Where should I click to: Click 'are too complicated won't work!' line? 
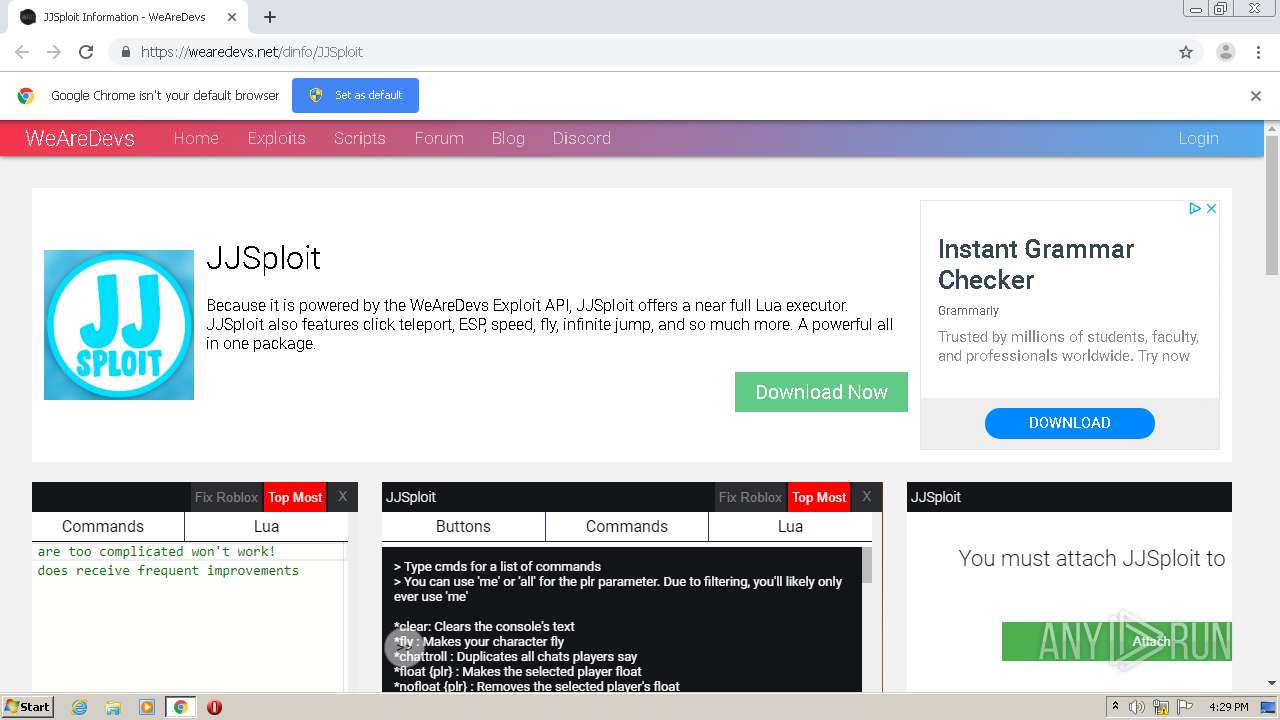click(157, 551)
